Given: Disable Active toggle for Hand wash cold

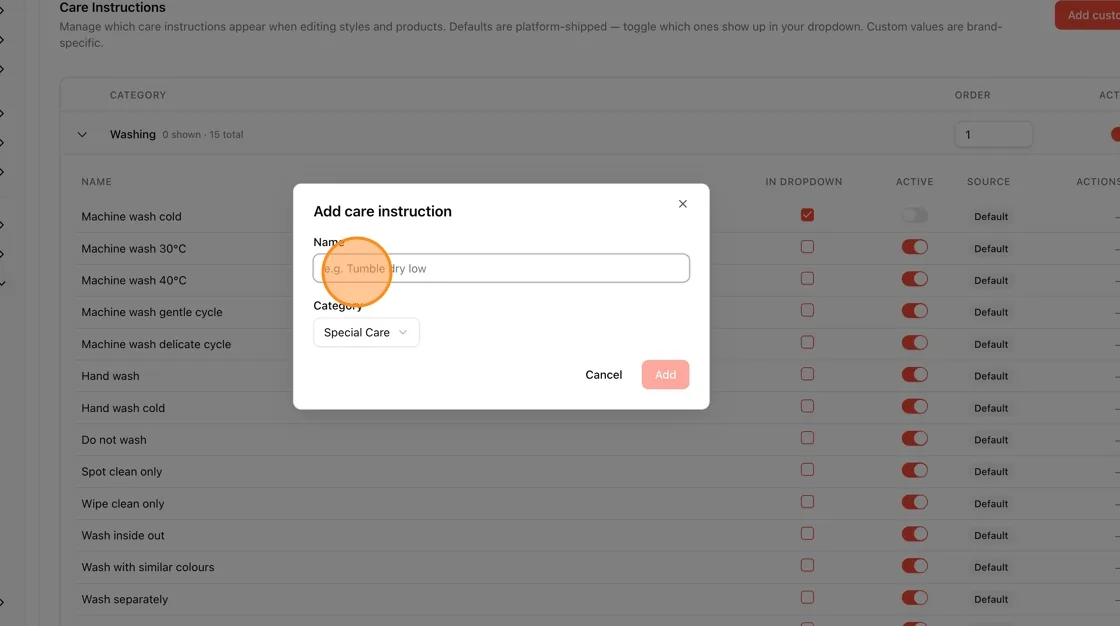Looking at the screenshot, I should click(x=914, y=407).
